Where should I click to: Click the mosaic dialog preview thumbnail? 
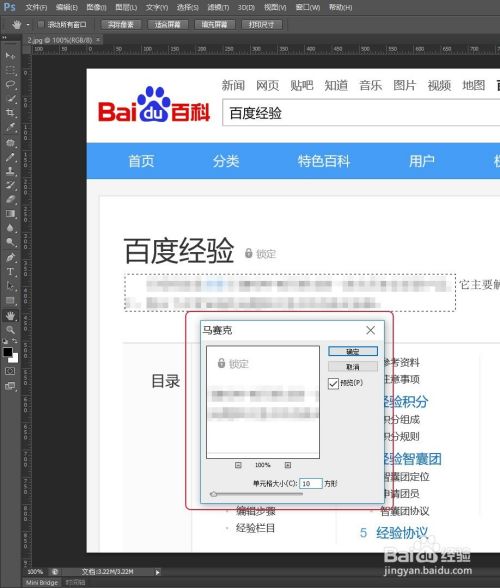pyautogui.click(x=263, y=402)
